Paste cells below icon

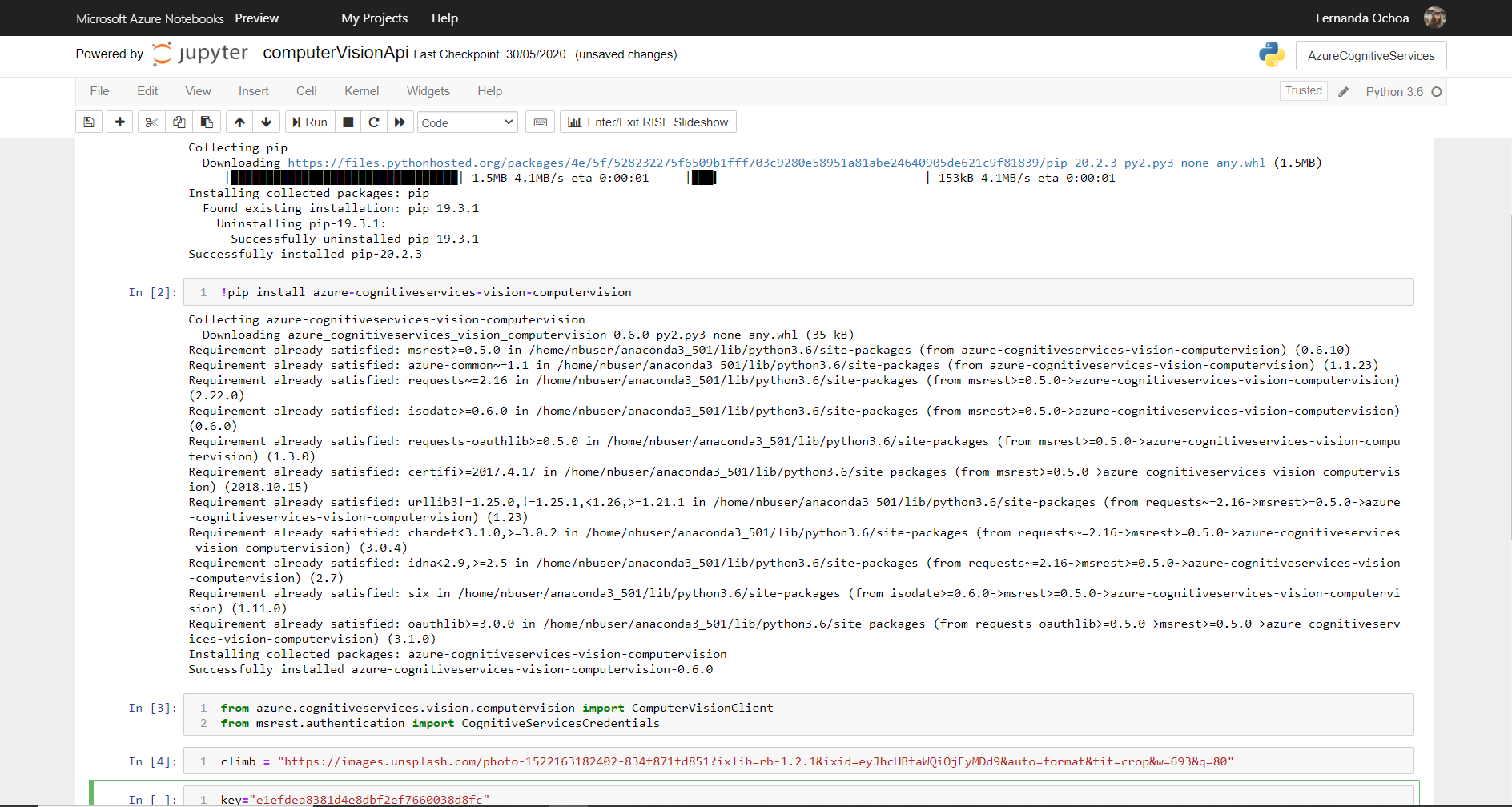click(207, 122)
